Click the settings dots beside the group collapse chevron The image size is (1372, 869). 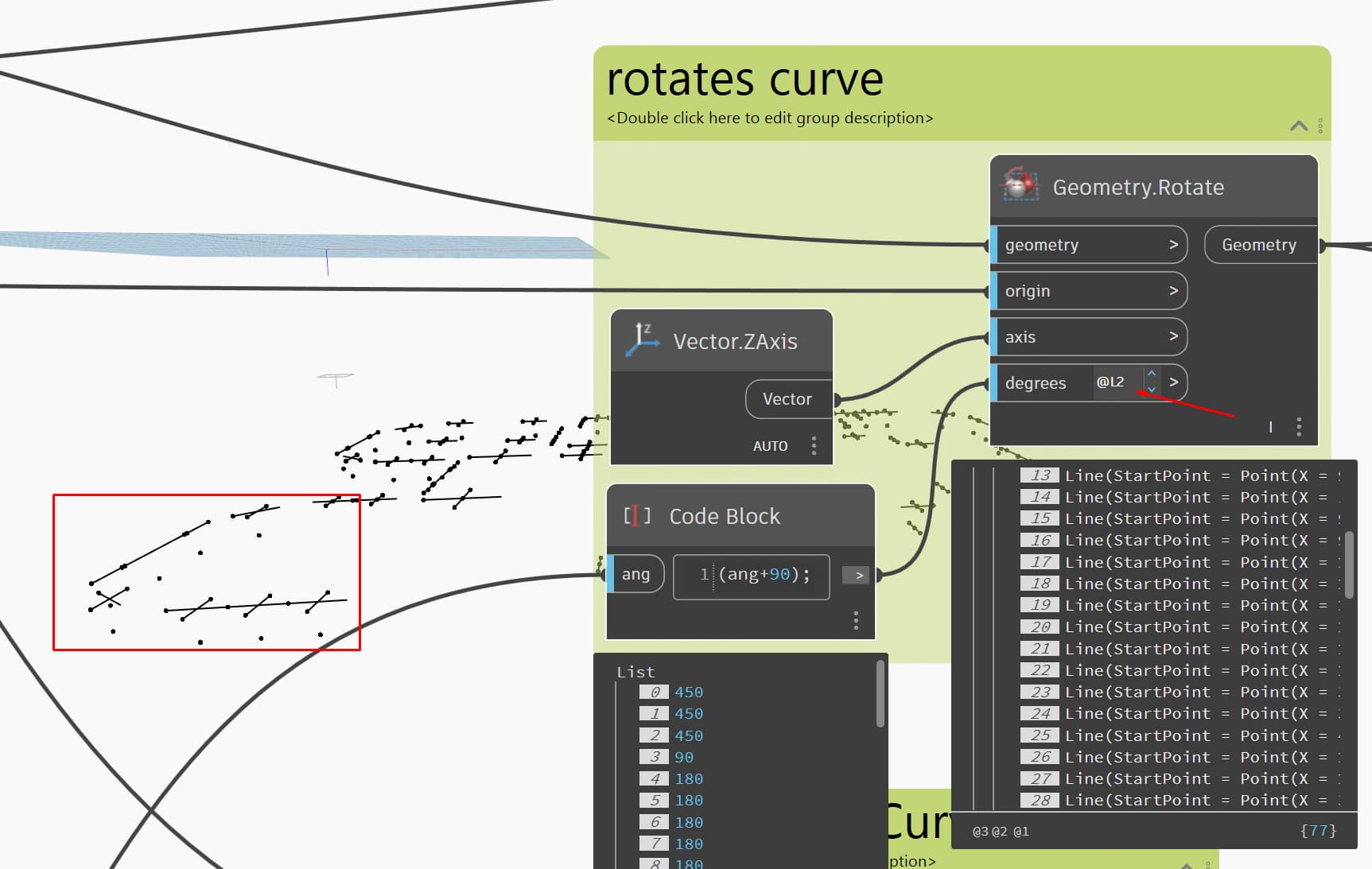click(1320, 125)
